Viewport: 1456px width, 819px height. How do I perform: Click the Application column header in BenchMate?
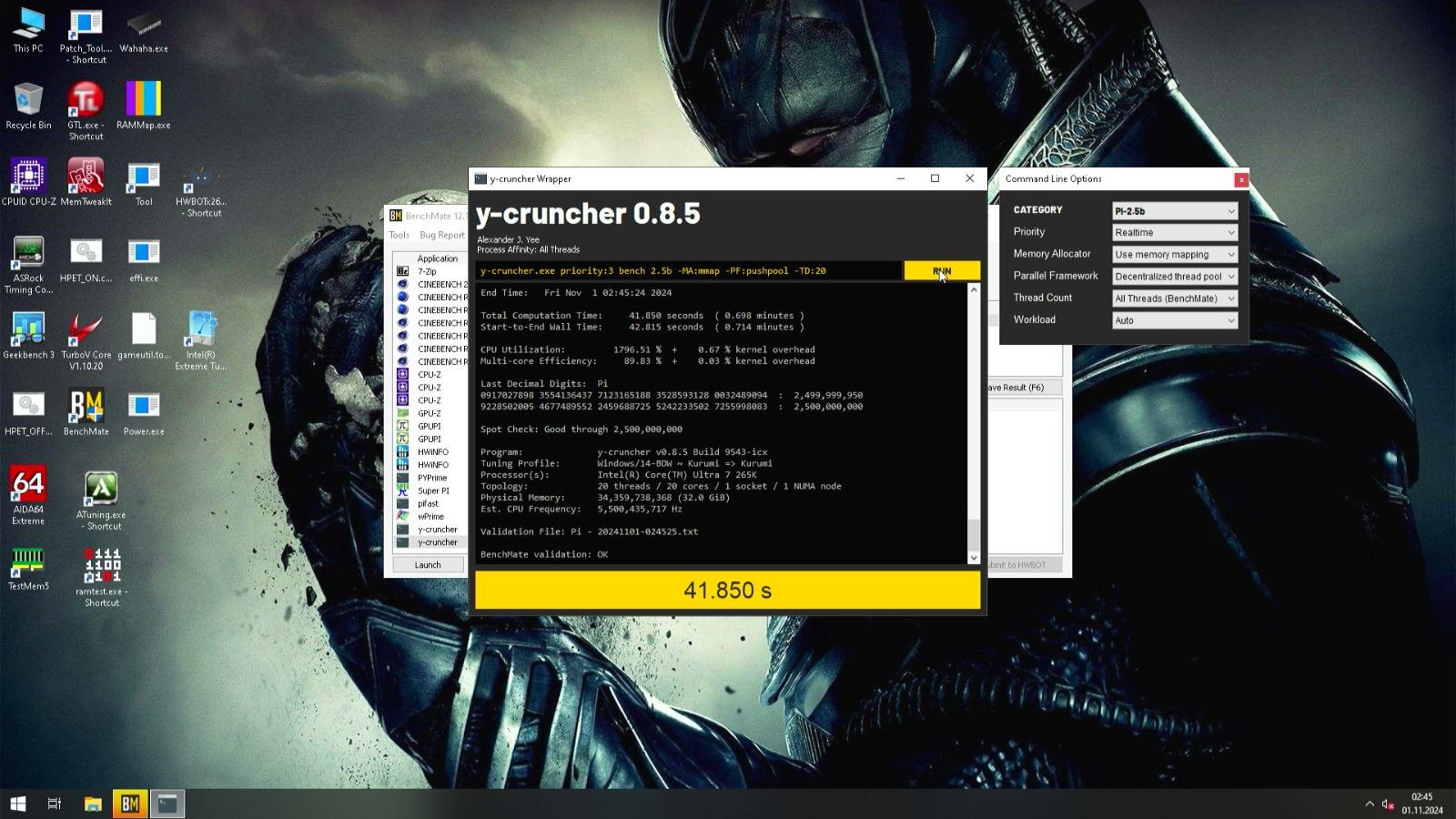437,258
